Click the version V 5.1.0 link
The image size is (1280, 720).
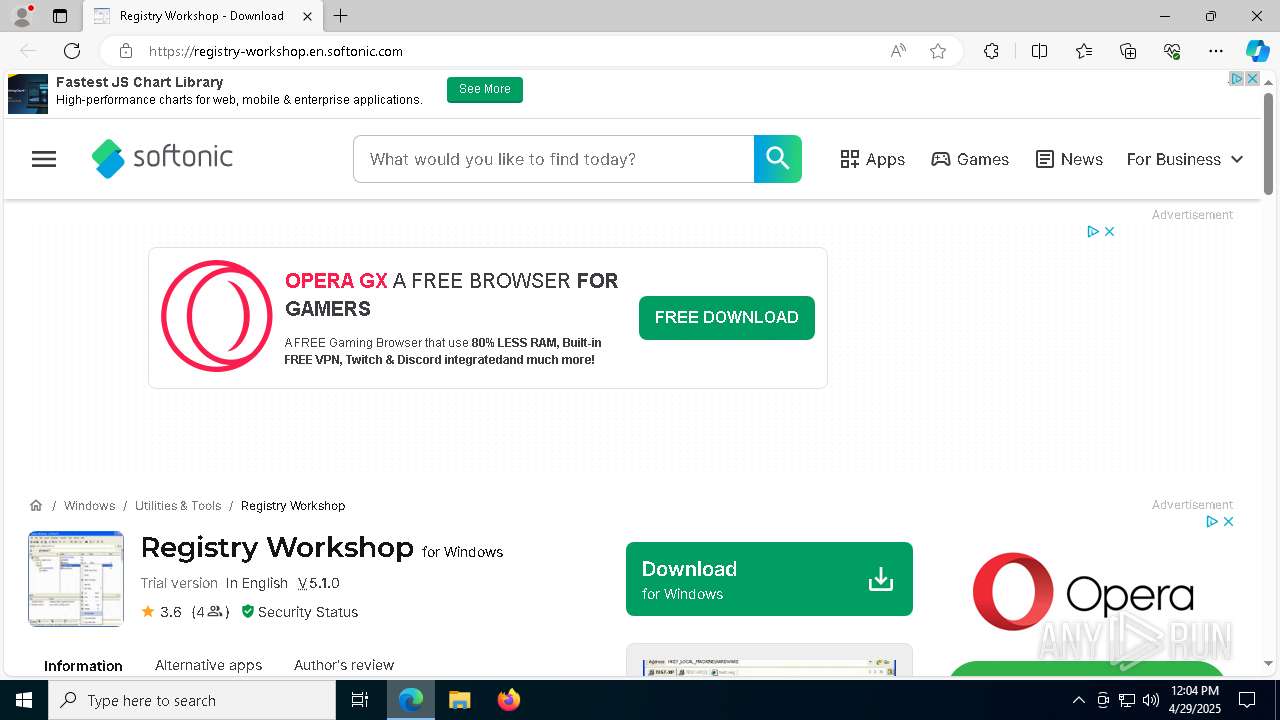(318, 583)
